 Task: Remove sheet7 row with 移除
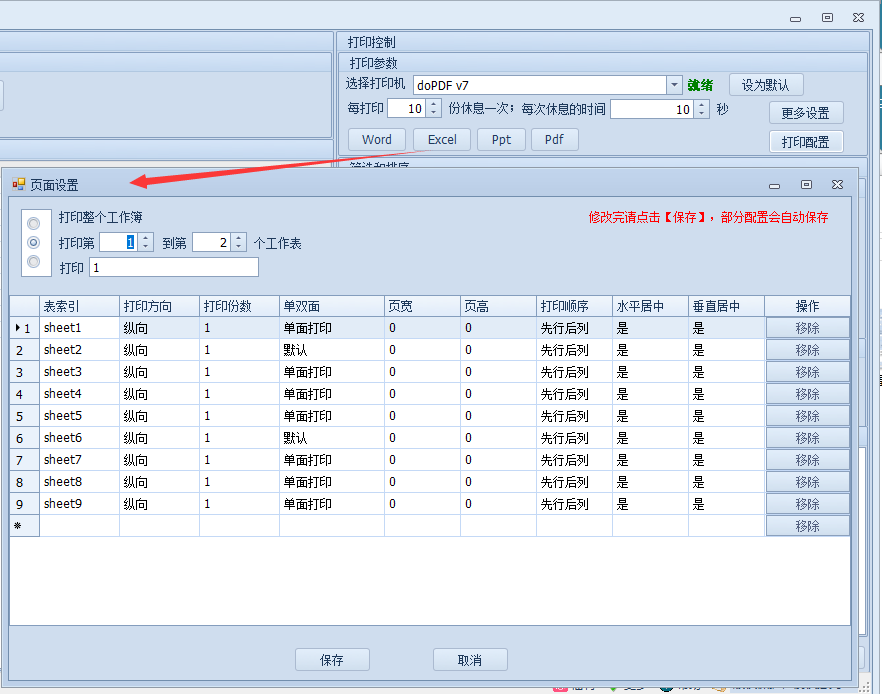[x=807, y=459]
